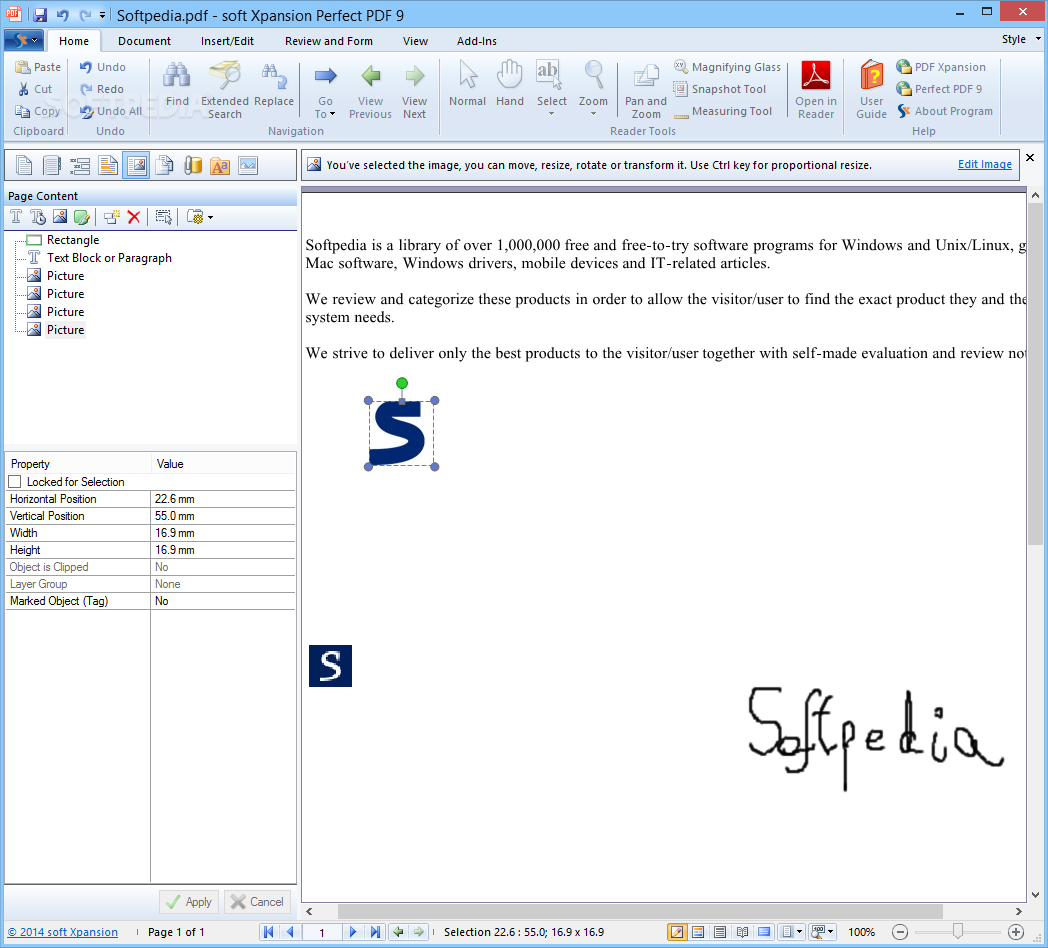Switch to the pages panel icon
The width and height of the screenshot is (1048, 948).
(x=24, y=165)
